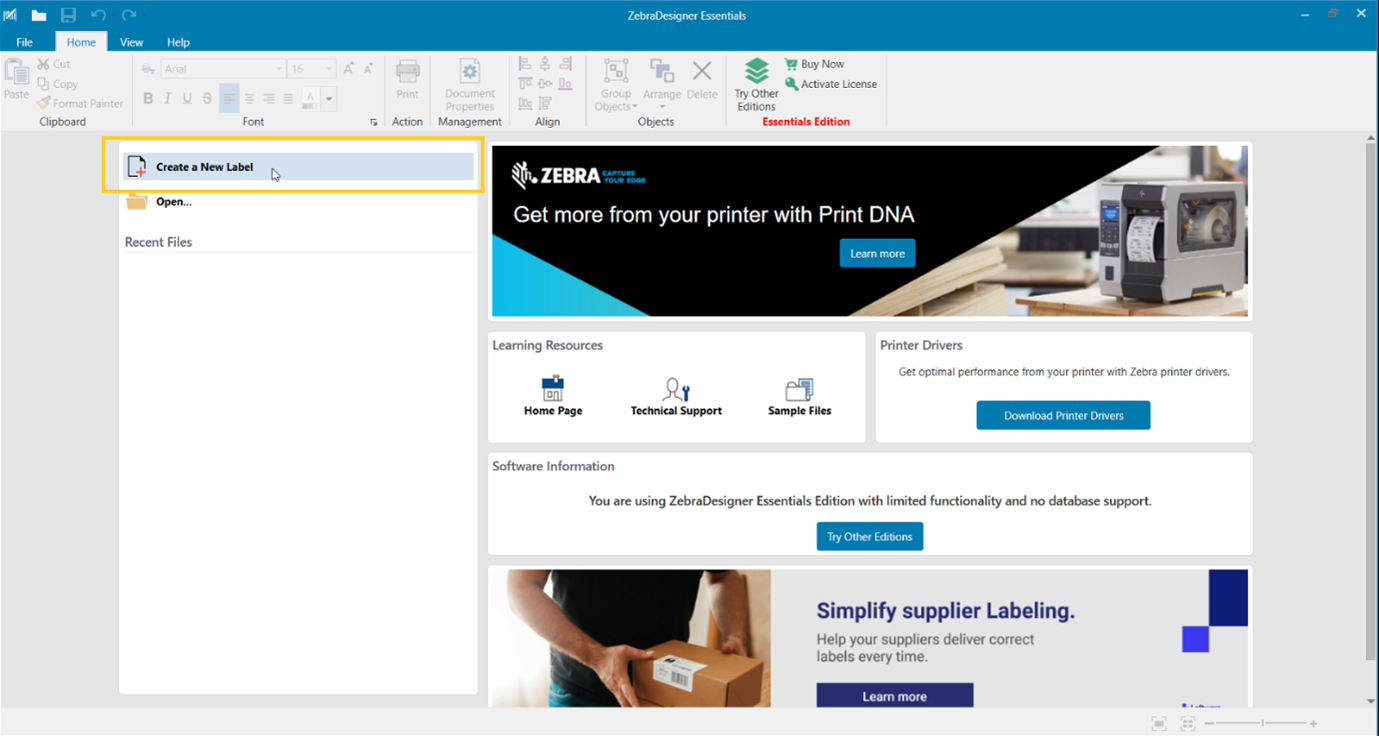Toggle italic text formatting

(167, 98)
